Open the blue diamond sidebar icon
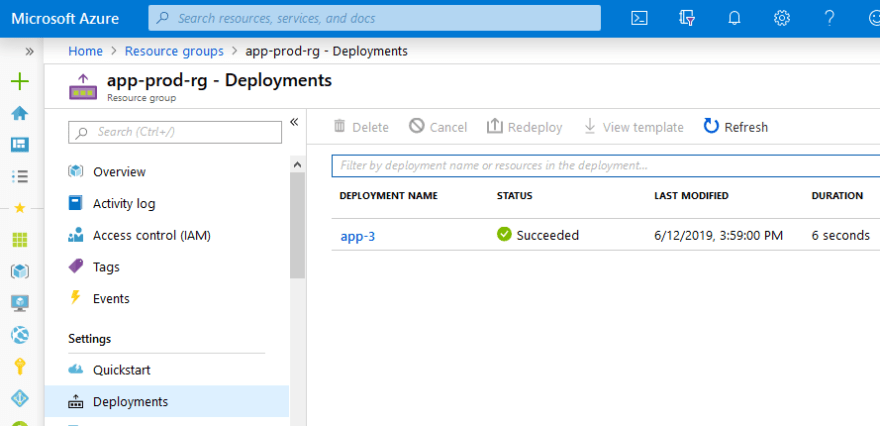 [x=20, y=398]
